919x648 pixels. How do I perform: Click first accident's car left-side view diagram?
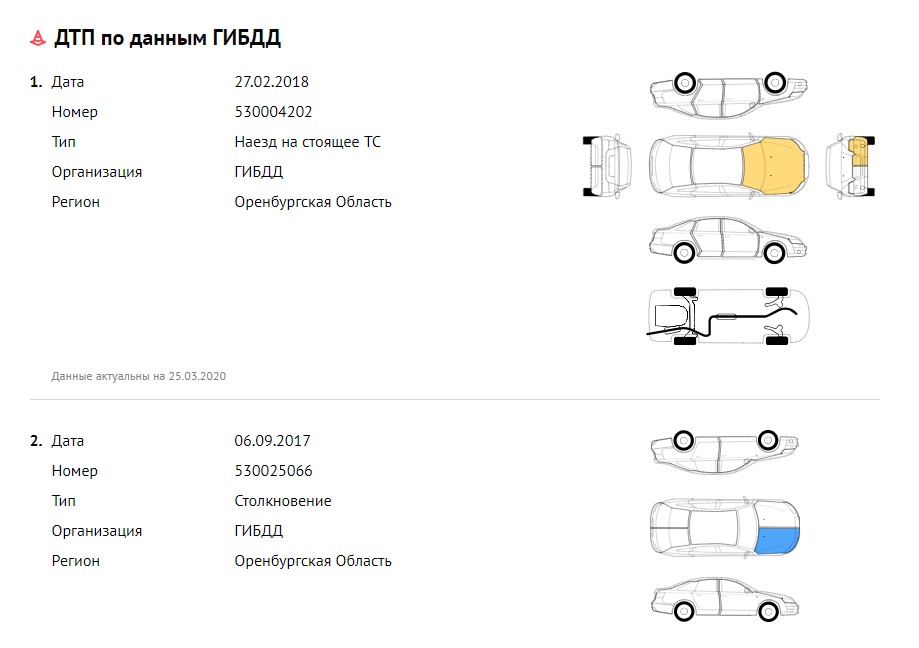point(729,96)
